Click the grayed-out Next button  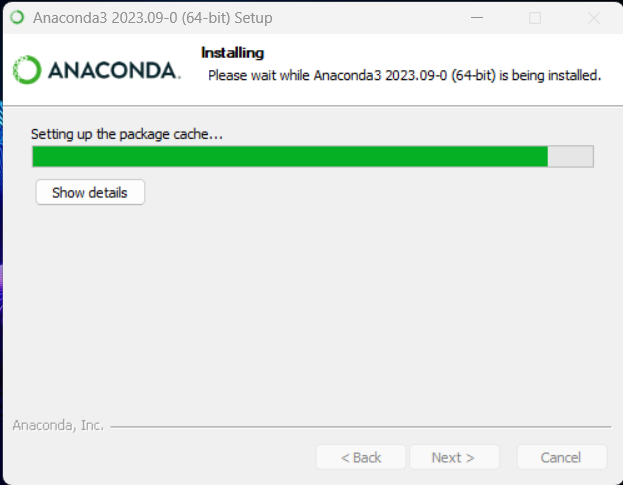click(x=454, y=458)
